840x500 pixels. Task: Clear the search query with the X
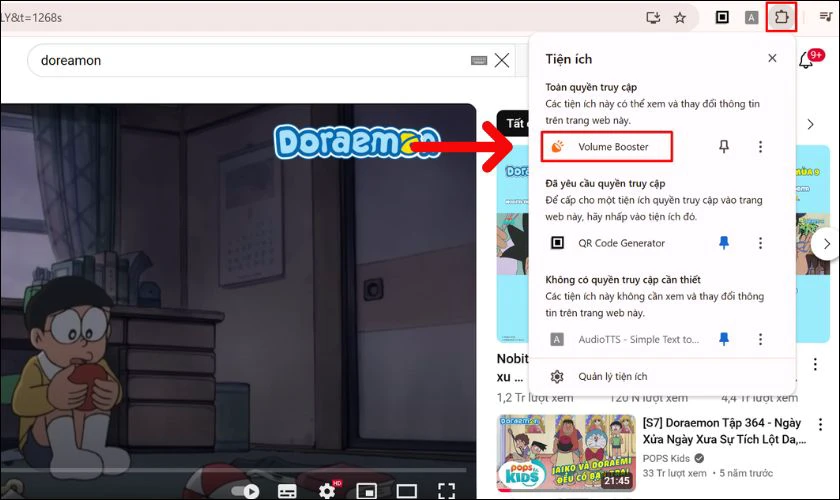coord(501,60)
